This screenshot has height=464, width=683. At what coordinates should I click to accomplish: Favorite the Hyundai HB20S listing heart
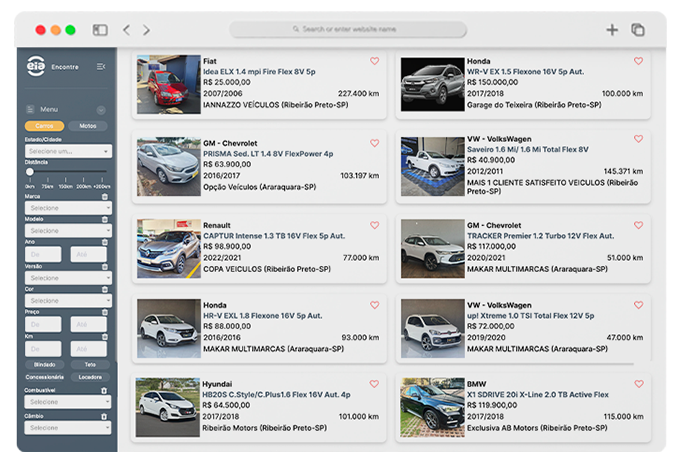pyautogui.click(x=374, y=384)
